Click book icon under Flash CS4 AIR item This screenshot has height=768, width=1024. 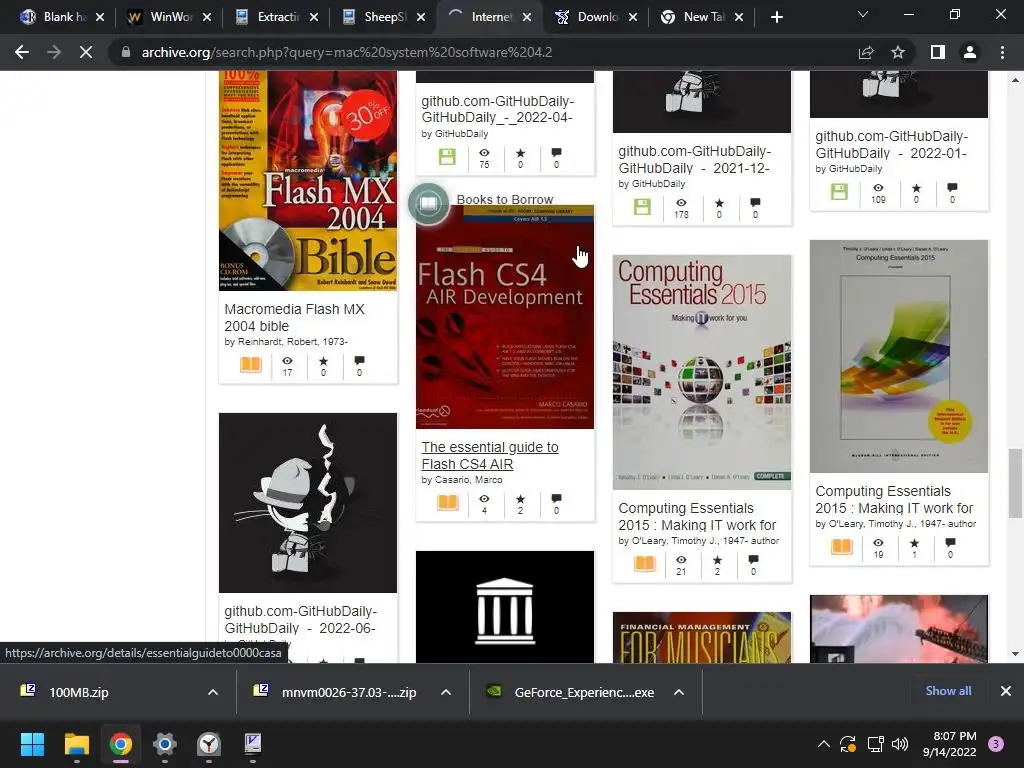pos(448,502)
